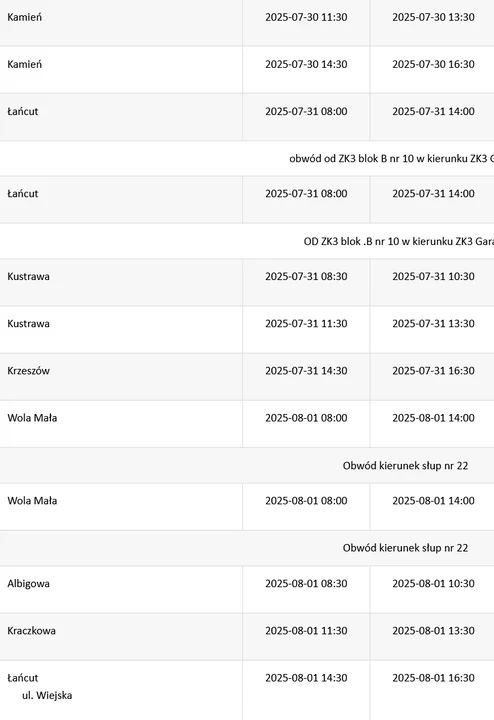The image size is (494, 720).
Task: Click first 'Obwód kierunek słup nr 22' note
Action: [405, 466]
